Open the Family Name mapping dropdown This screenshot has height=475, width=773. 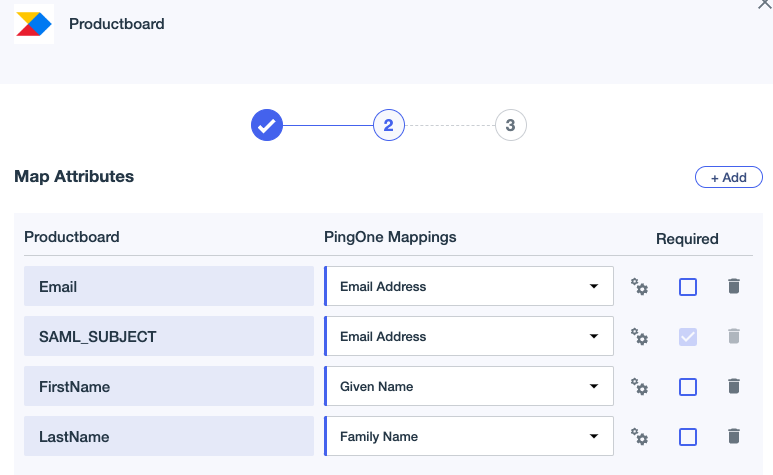tap(469, 436)
